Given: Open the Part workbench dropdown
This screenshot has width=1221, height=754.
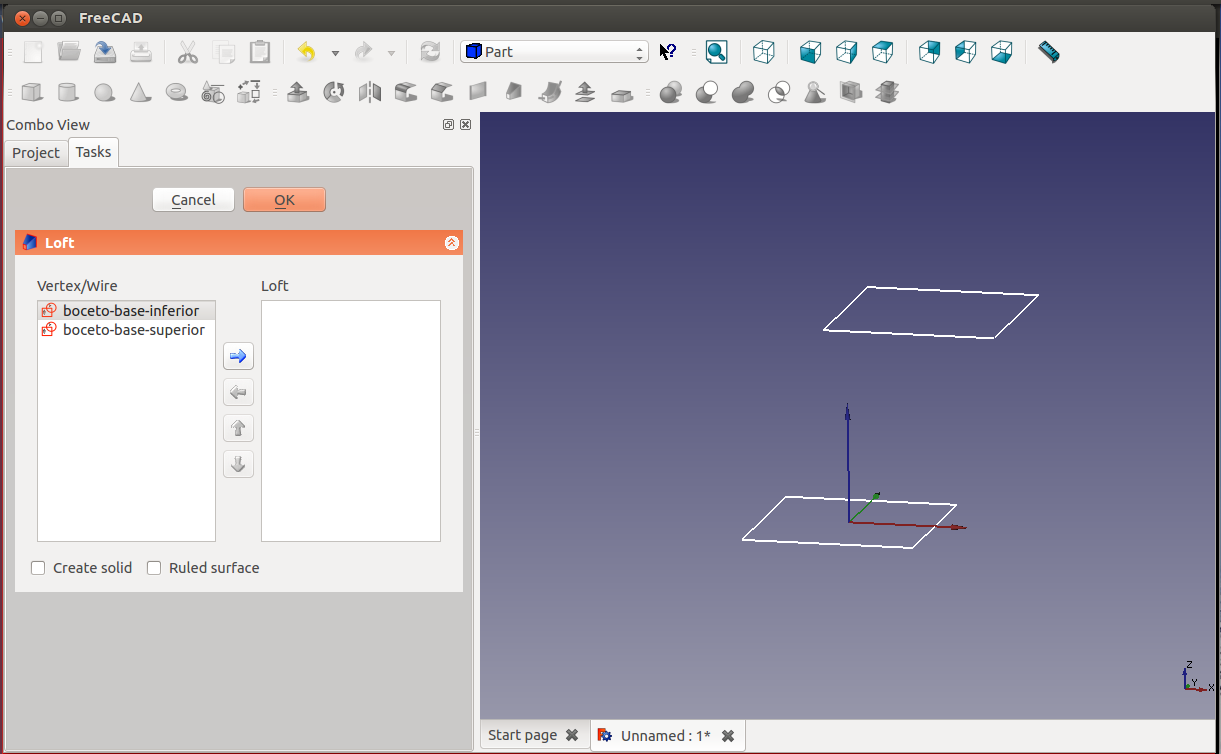Looking at the screenshot, I should pyautogui.click(x=554, y=52).
